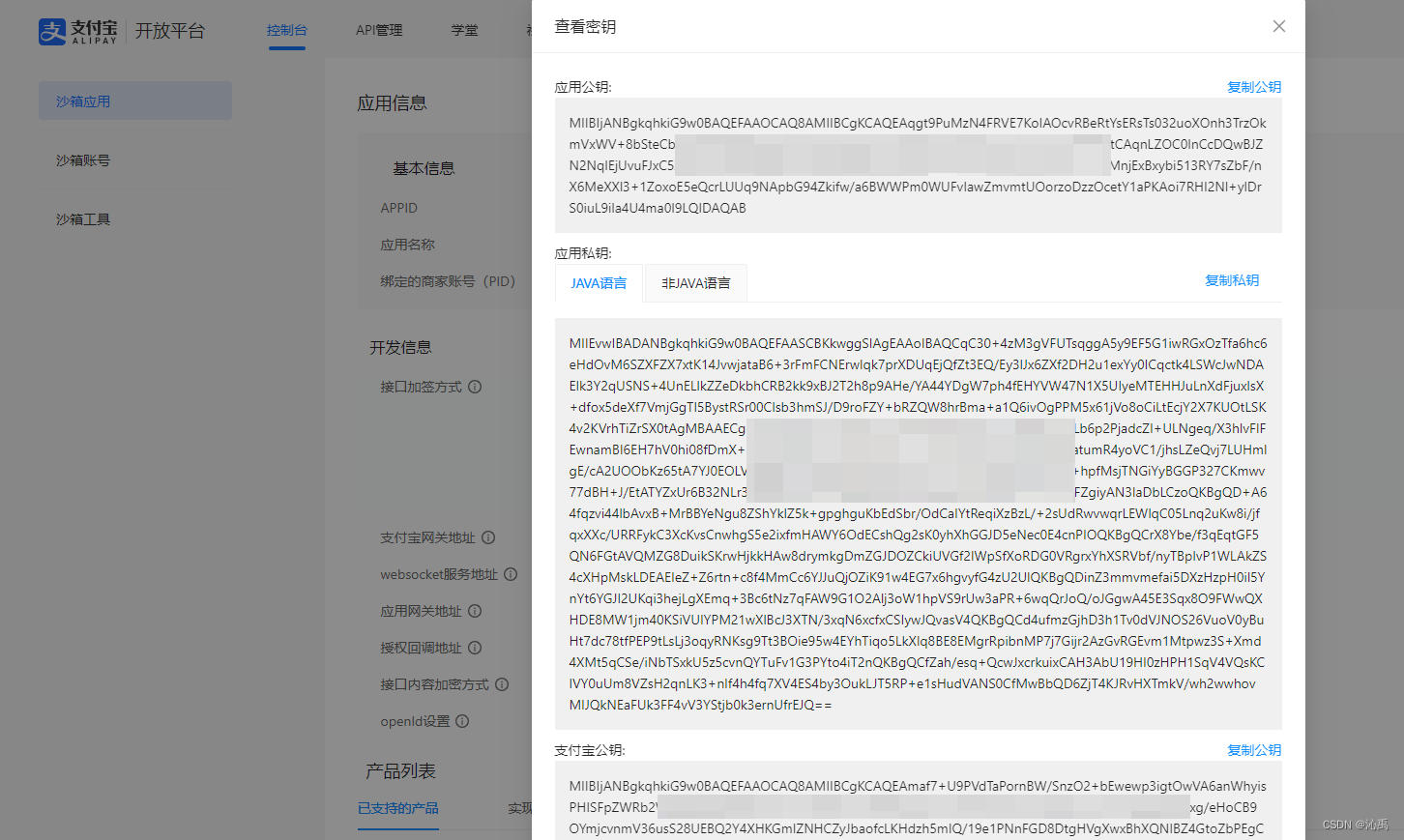Click 应用信息 heading
Image resolution: width=1404 pixels, height=840 pixels.
[x=392, y=103]
